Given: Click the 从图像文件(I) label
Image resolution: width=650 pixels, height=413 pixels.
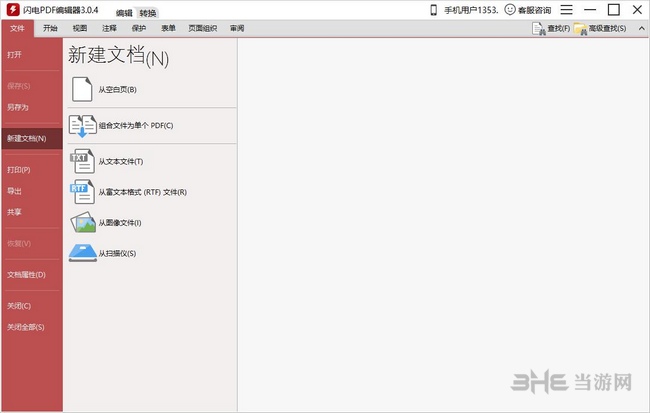Looking at the screenshot, I should coord(120,223).
